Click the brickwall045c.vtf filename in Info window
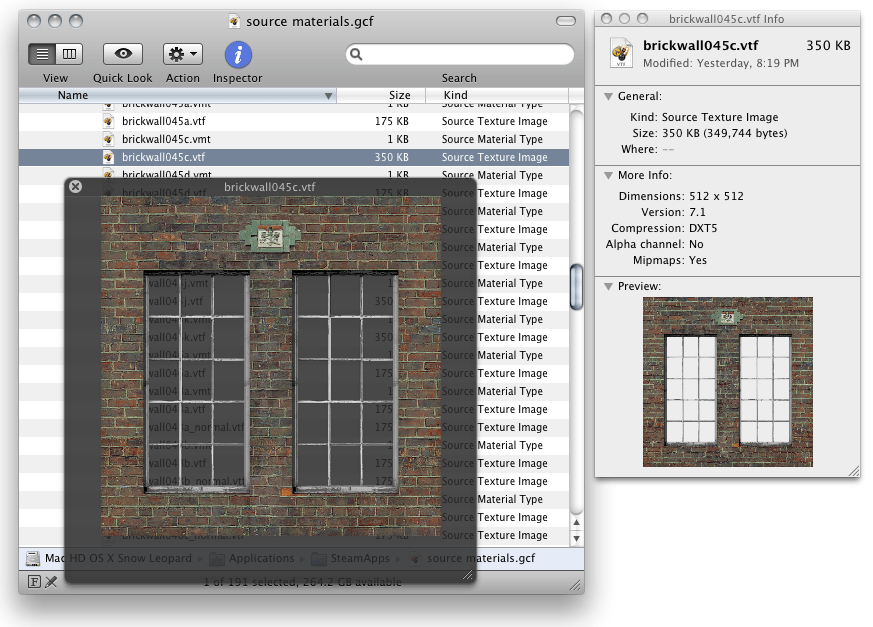The width and height of the screenshot is (873, 627). pos(700,46)
